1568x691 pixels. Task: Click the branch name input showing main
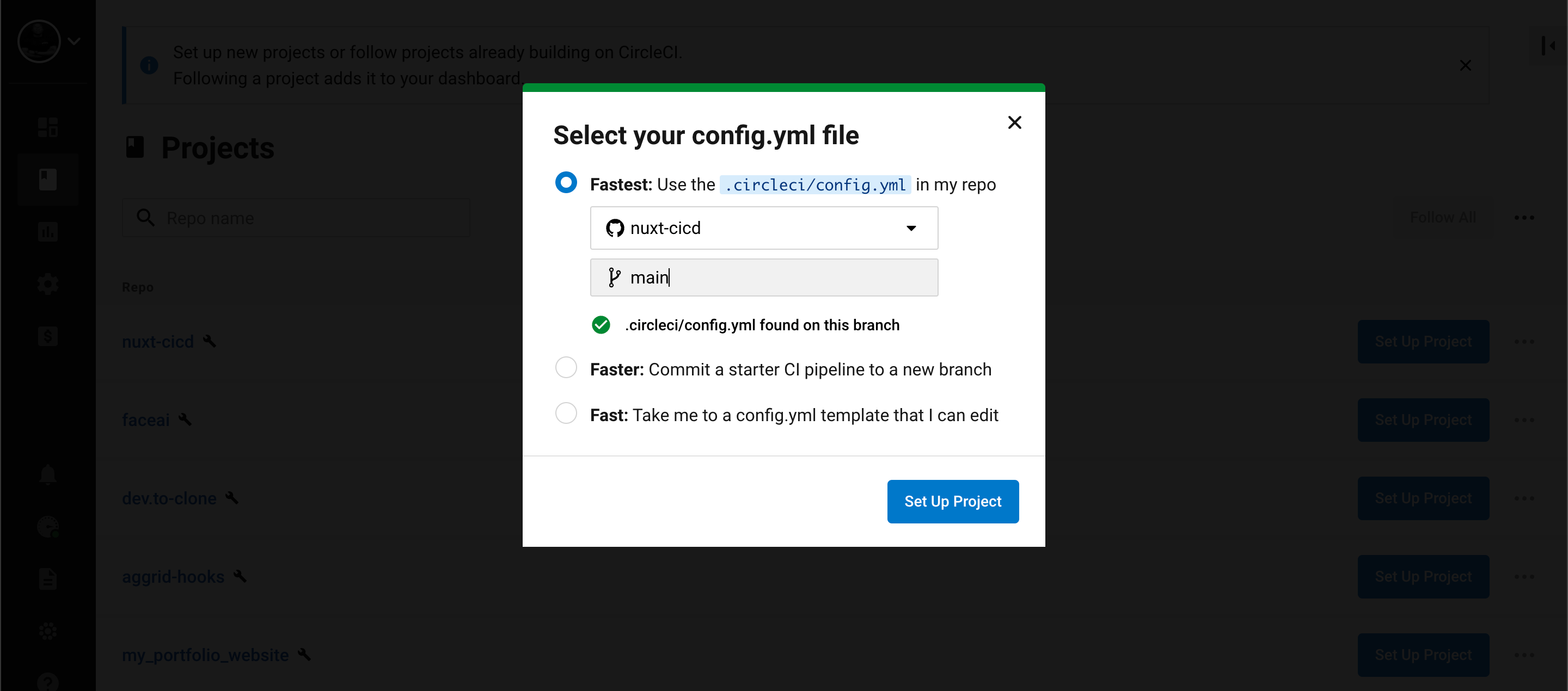pyautogui.click(x=764, y=277)
